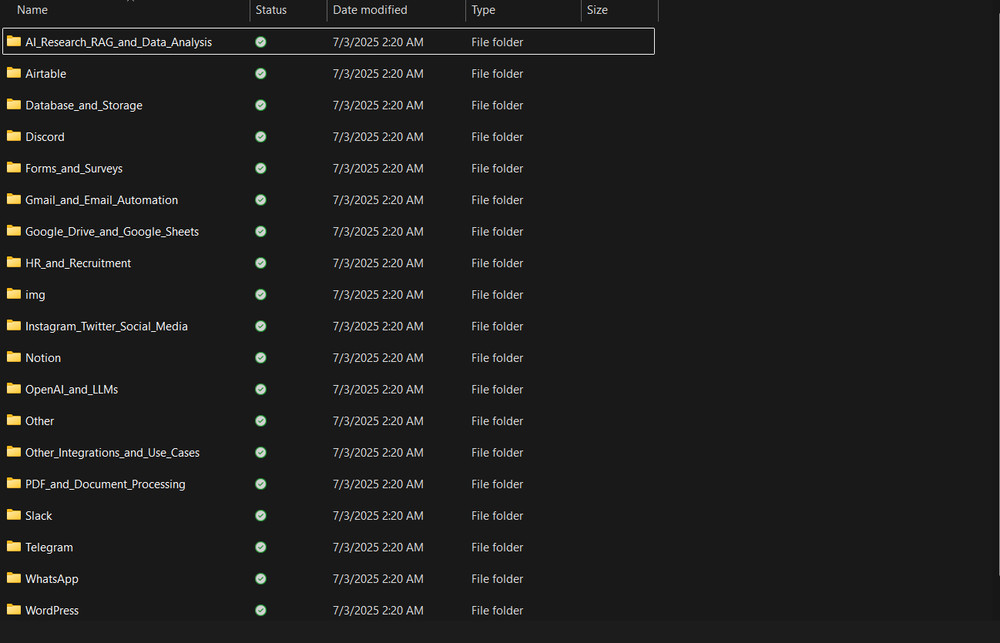
Task: Click the Database_and_Storage folder icon
Action: (x=13, y=105)
